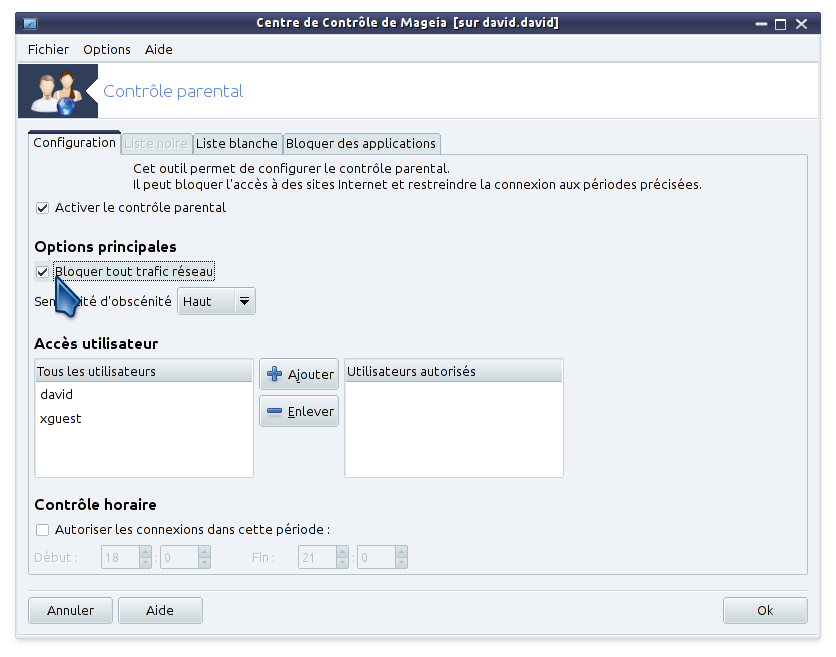The height and width of the screenshot is (657, 836).
Task: Click the Début minute field
Action: [x=179, y=557]
